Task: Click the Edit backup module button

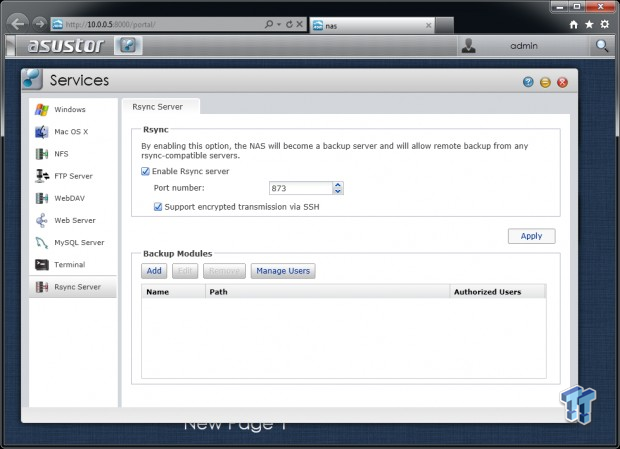Action: [x=185, y=271]
